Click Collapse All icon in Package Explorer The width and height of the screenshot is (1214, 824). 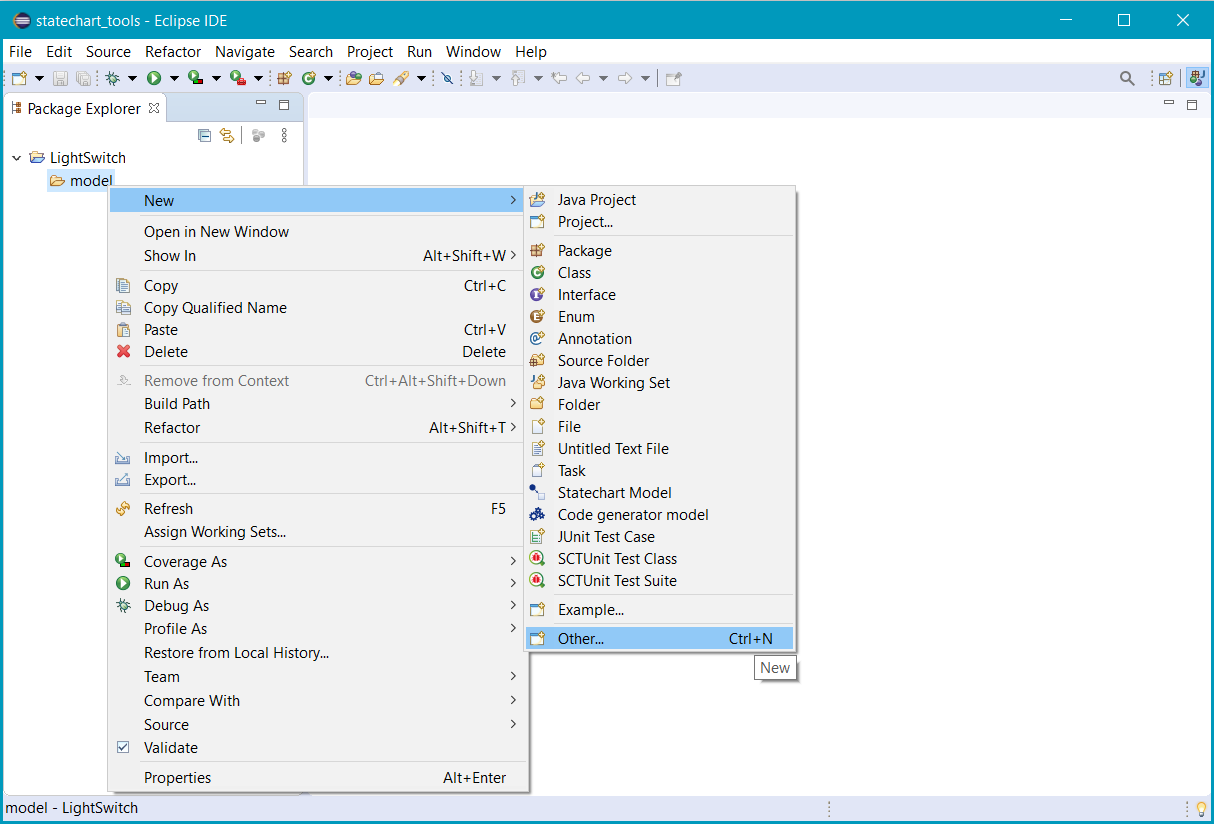(x=204, y=135)
